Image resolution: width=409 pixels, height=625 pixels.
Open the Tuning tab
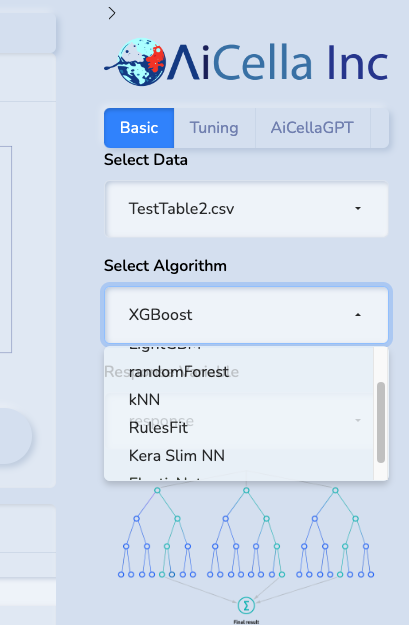214,128
